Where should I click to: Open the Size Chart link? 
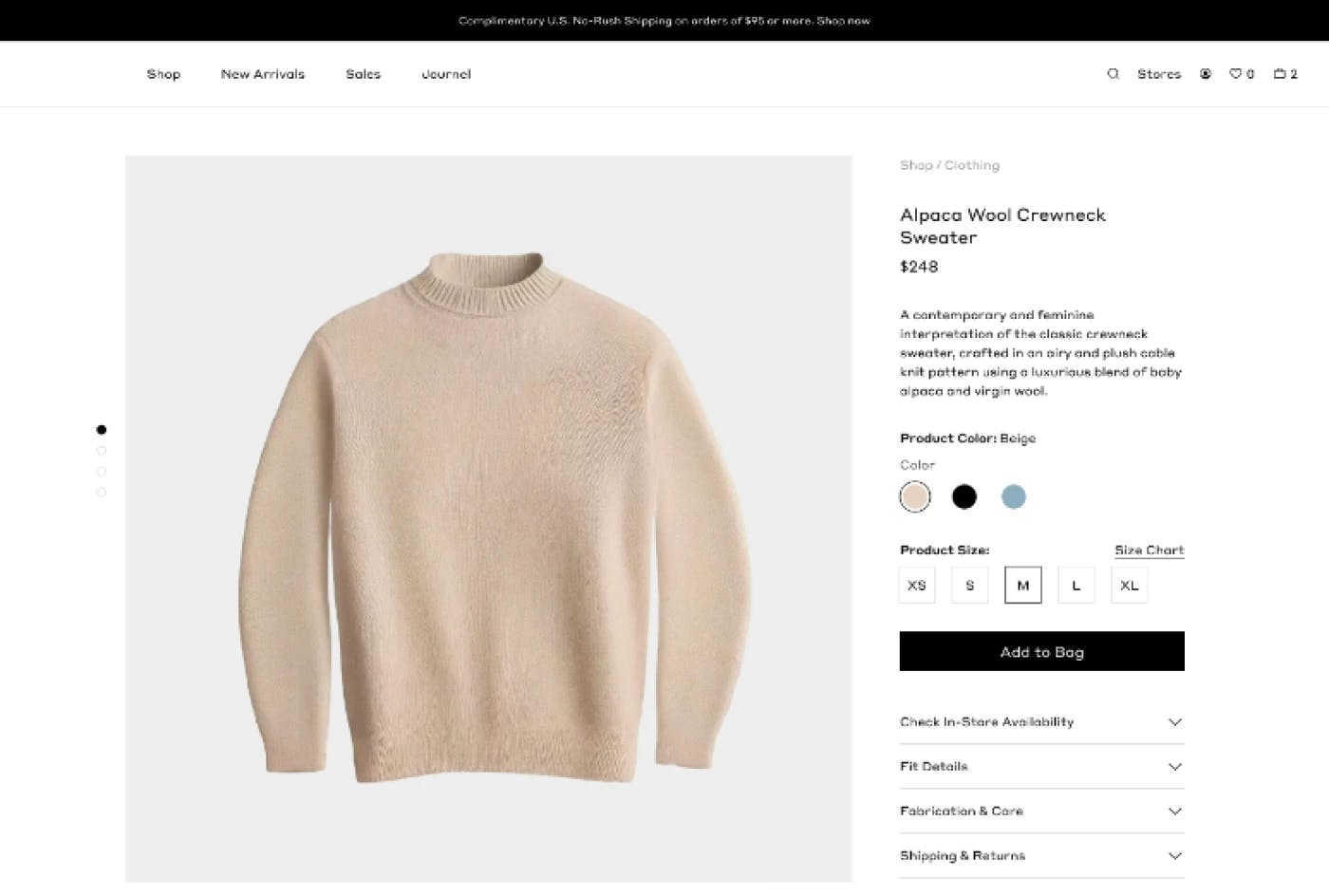click(x=1149, y=551)
